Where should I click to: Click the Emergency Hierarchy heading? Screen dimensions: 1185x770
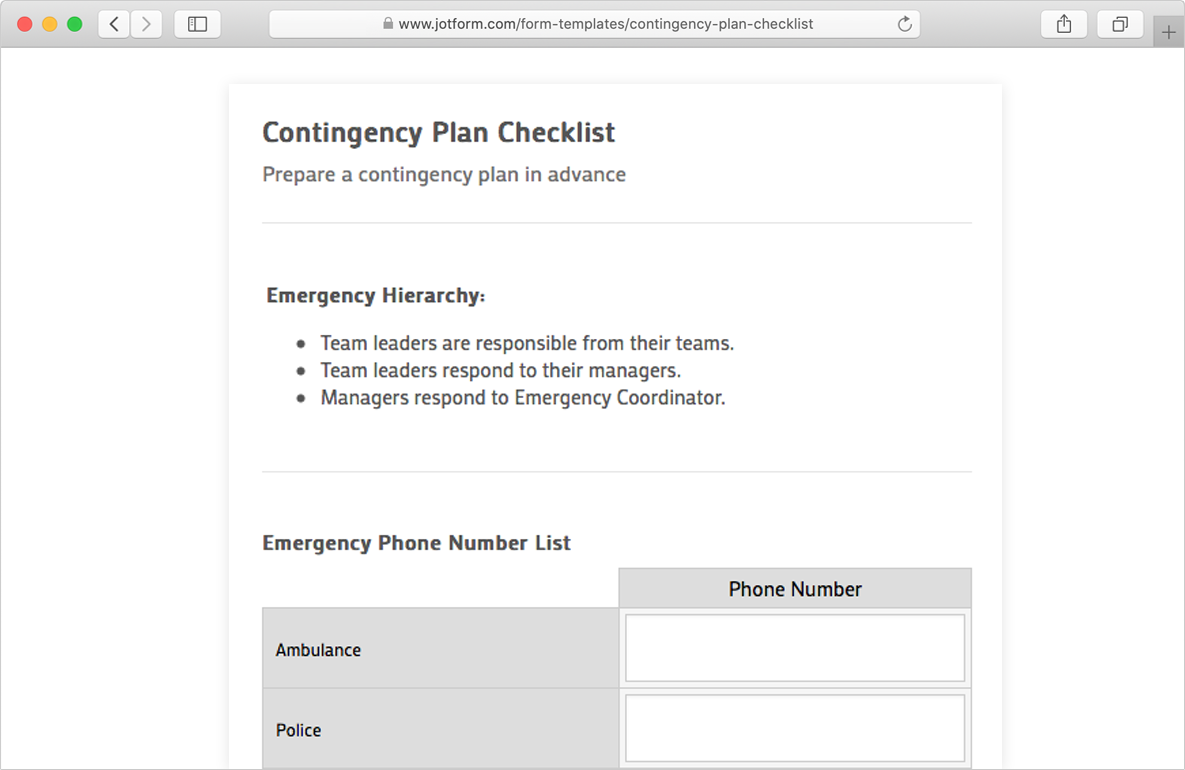tap(375, 296)
